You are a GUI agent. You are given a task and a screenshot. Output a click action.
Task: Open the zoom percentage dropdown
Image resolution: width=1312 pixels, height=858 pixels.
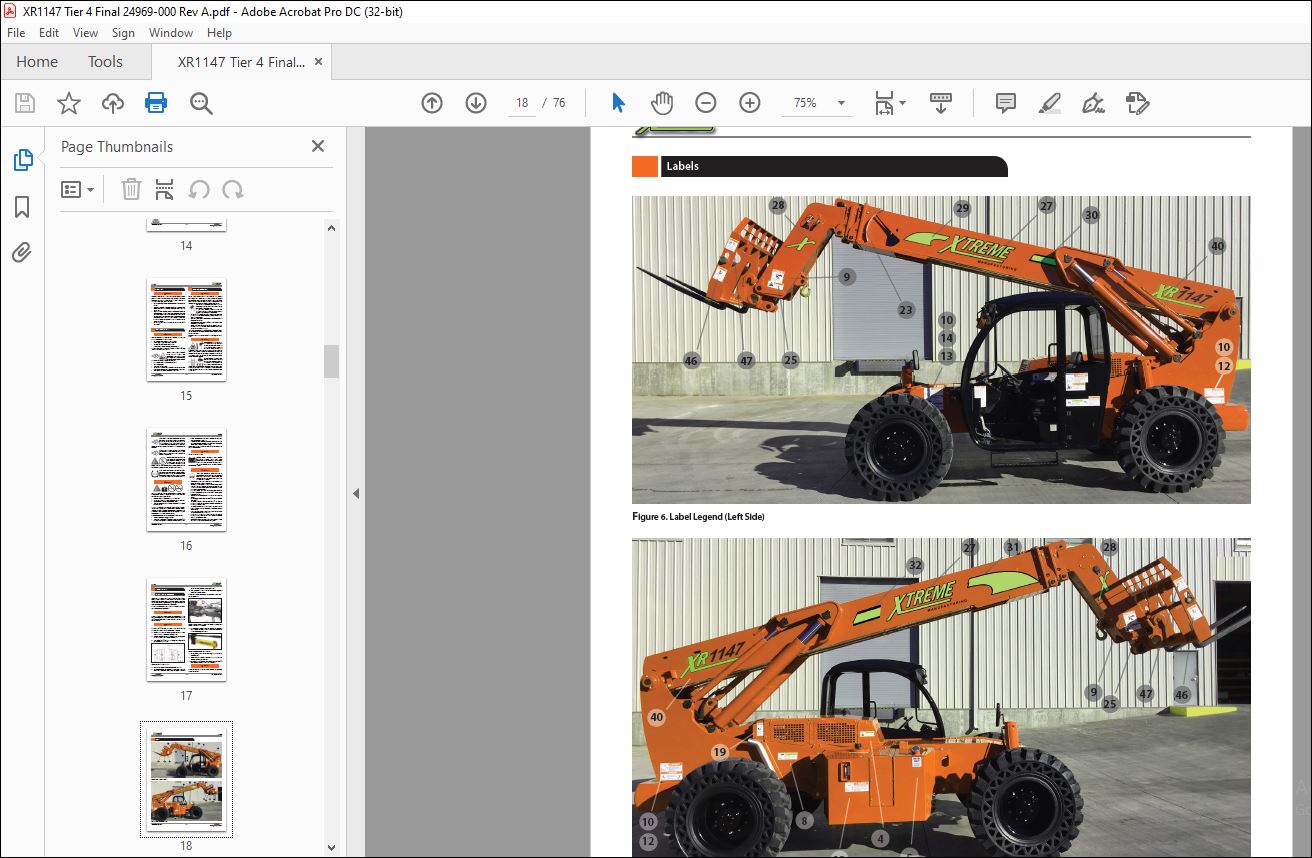[842, 103]
